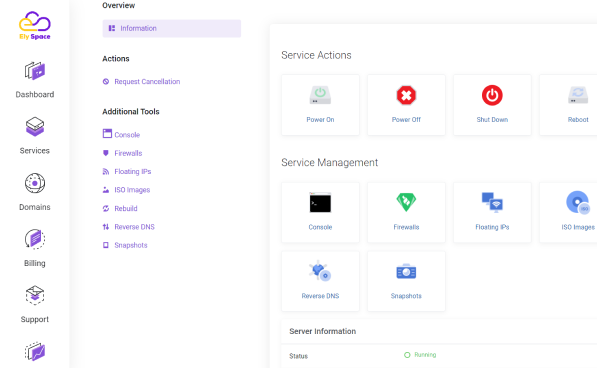Screen dimensions: 597x368
Task: Open the Console terminal card icon
Action: coord(320,202)
